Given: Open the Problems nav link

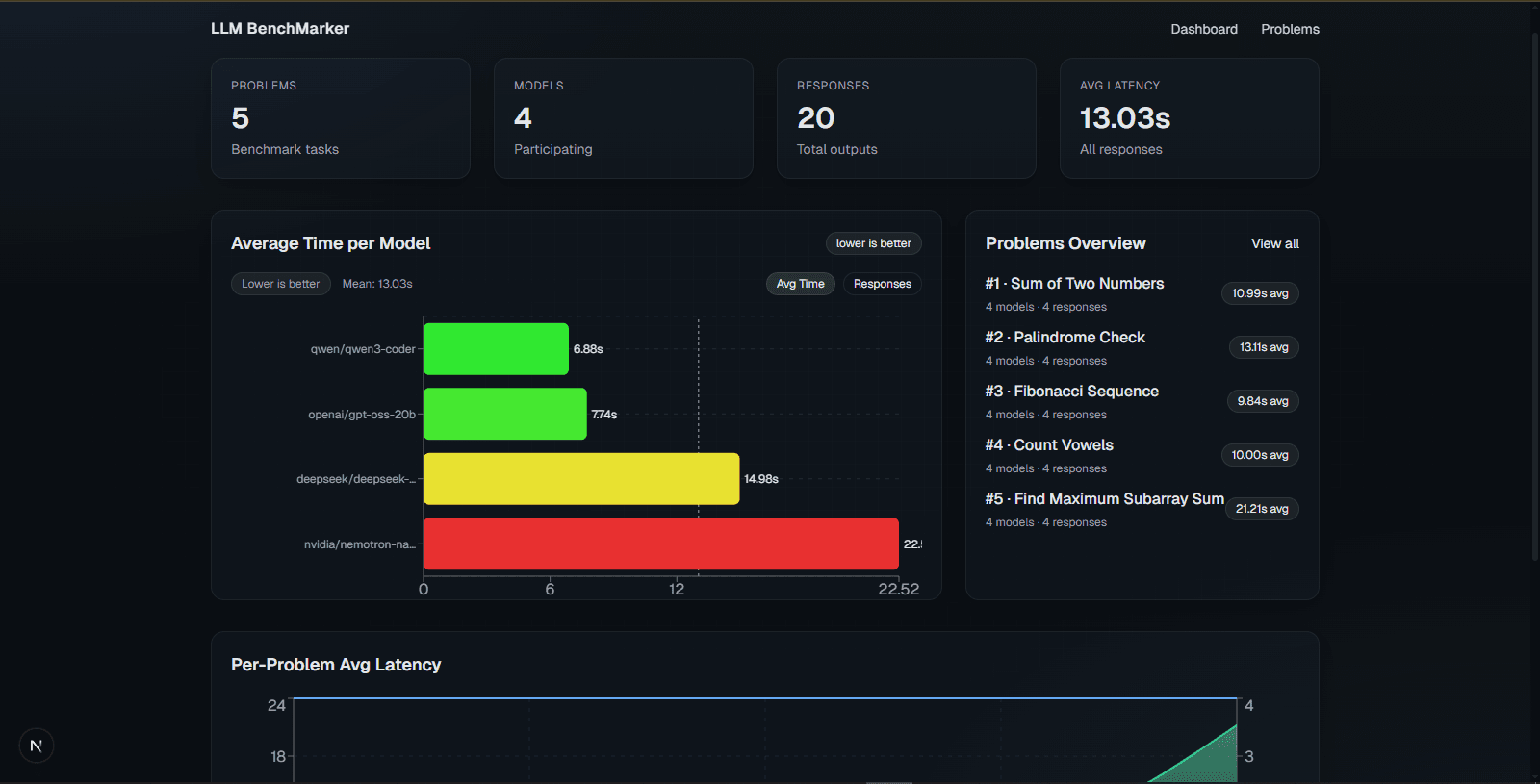Looking at the screenshot, I should pos(1290,29).
